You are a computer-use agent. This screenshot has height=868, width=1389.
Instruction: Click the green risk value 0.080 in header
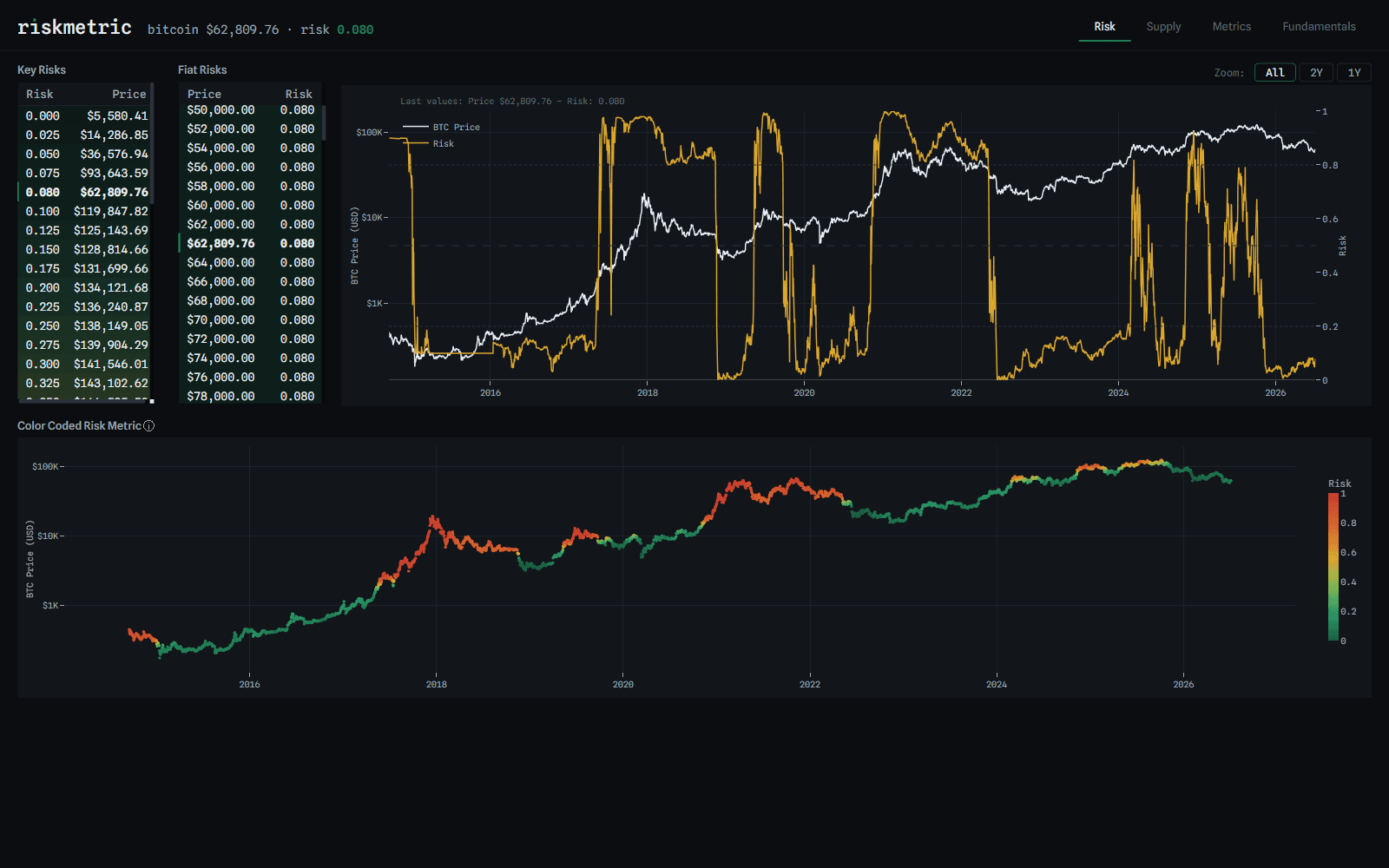(355, 30)
